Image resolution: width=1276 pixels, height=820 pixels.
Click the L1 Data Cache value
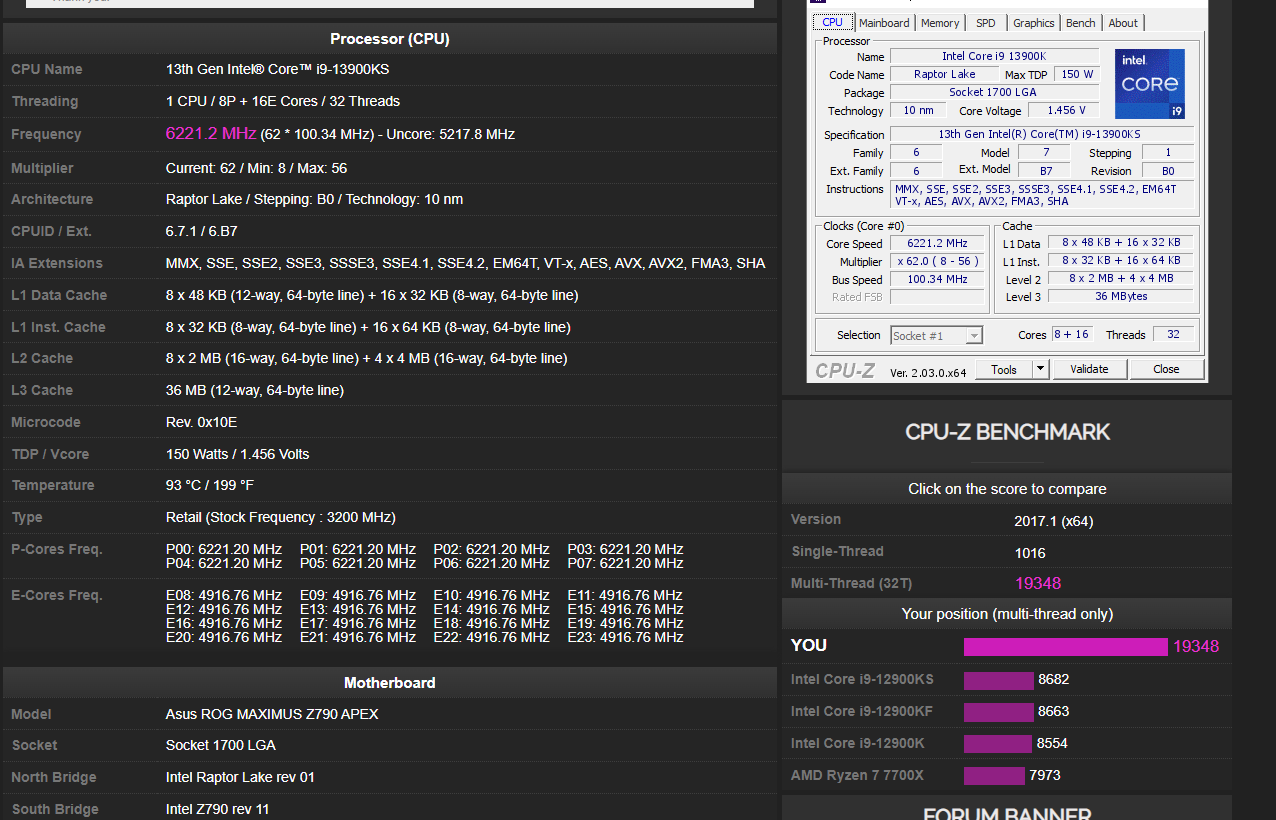372,295
